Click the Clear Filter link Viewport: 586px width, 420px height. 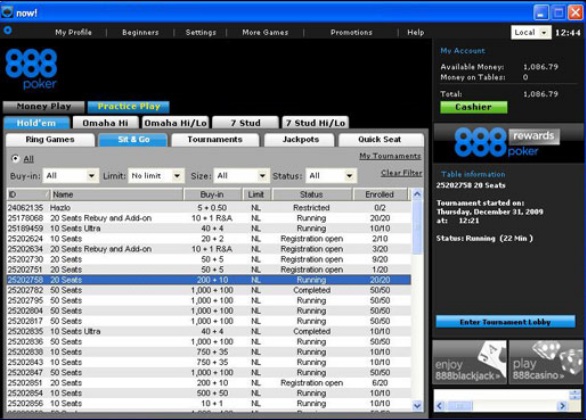tap(401, 173)
